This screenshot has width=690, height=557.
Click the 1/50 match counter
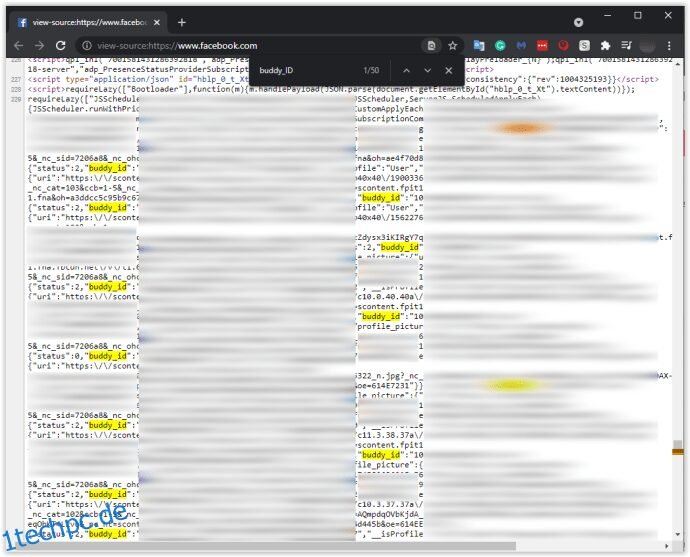pos(371,70)
